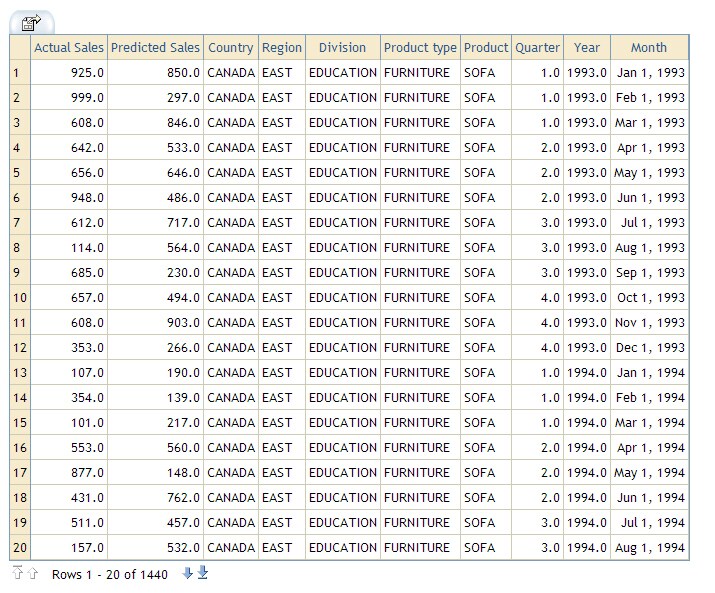
Task: Select Actual Sales cell 948.0
Action: (69, 198)
